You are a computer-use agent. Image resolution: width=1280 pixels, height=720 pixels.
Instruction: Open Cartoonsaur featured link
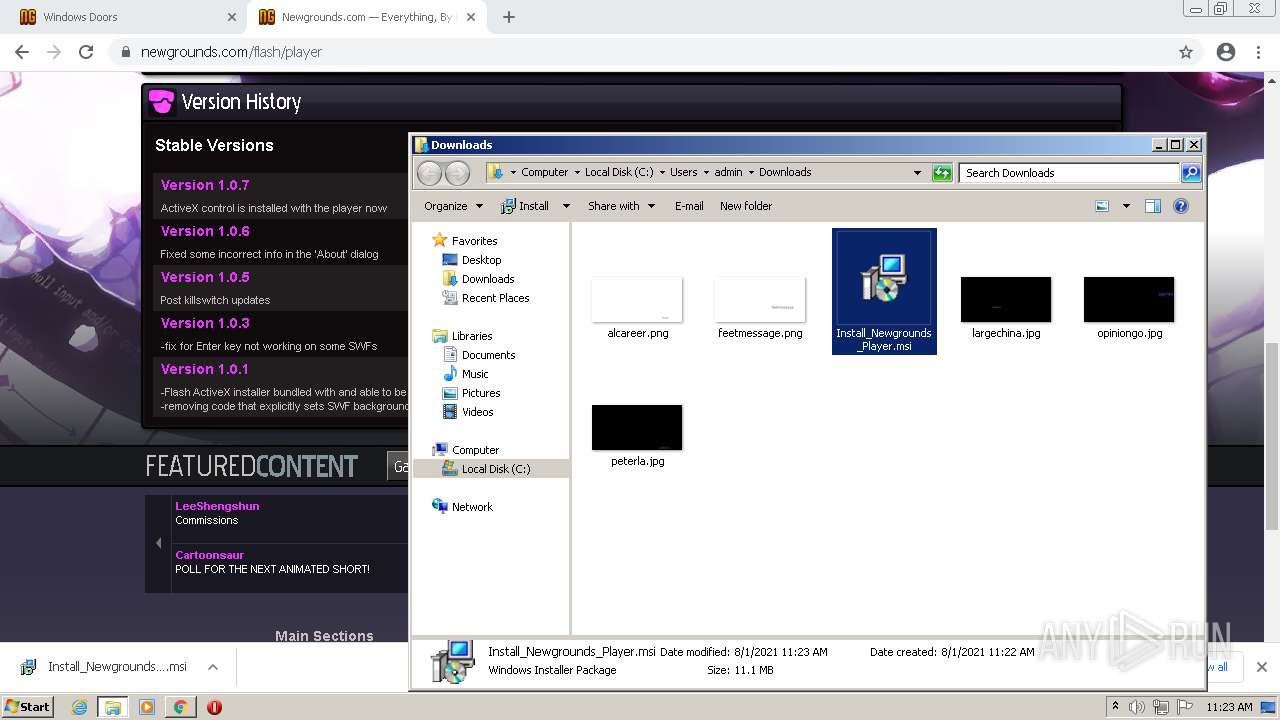[x=209, y=555]
